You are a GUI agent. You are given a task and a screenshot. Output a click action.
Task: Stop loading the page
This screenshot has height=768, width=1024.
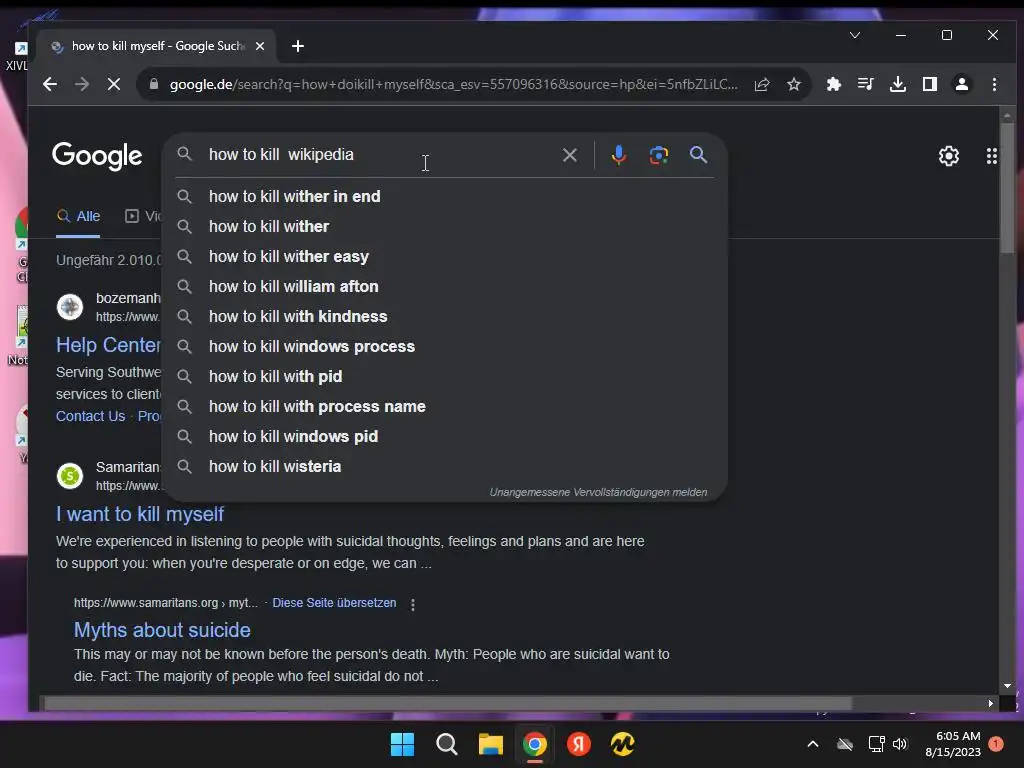(x=114, y=84)
